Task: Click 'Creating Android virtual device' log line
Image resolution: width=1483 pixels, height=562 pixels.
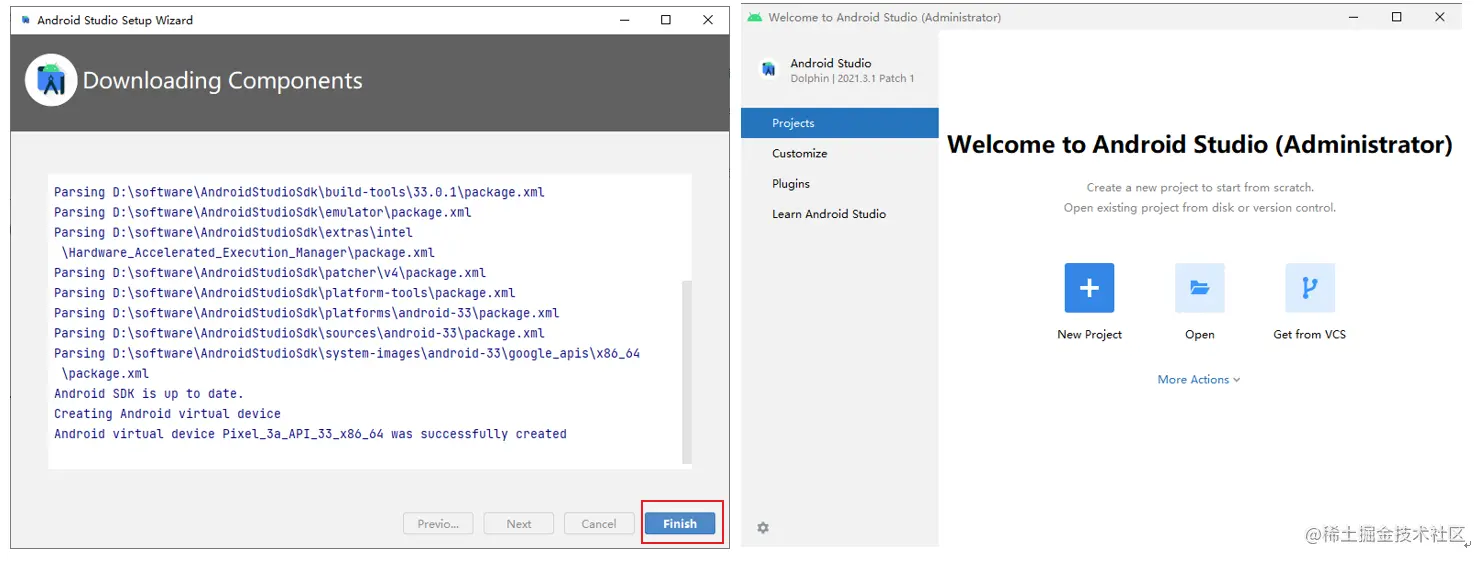Action: (x=167, y=413)
